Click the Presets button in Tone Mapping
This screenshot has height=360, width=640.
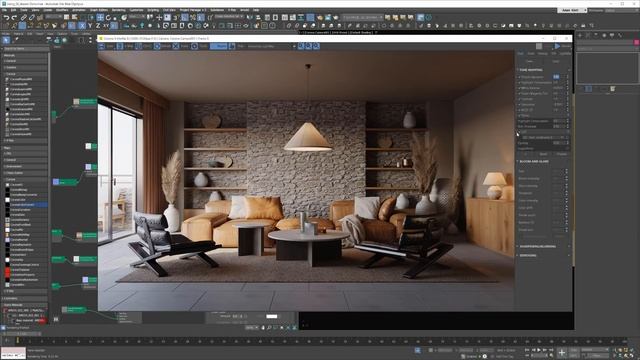pos(562,154)
